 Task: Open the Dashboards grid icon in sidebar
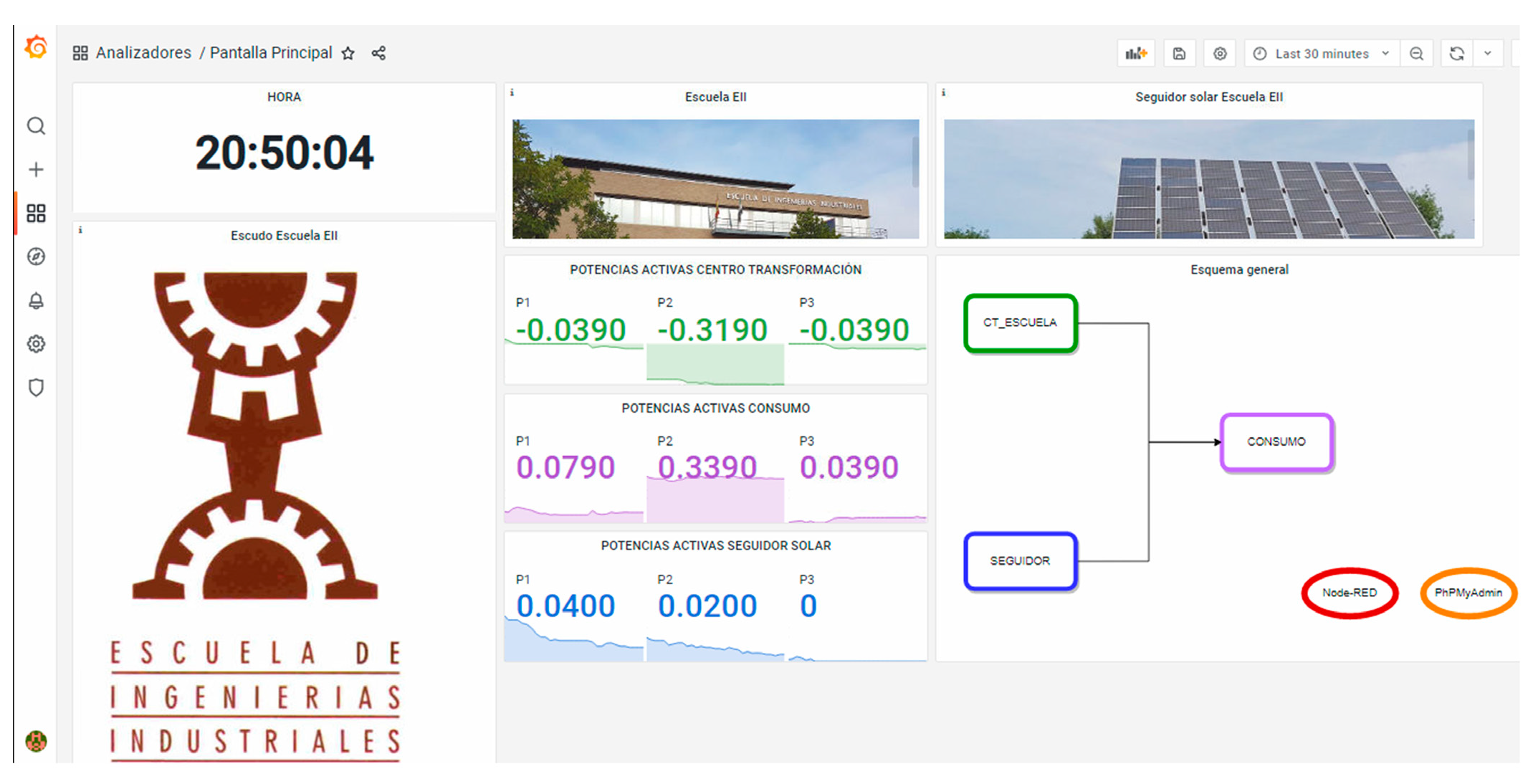click(x=36, y=213)
